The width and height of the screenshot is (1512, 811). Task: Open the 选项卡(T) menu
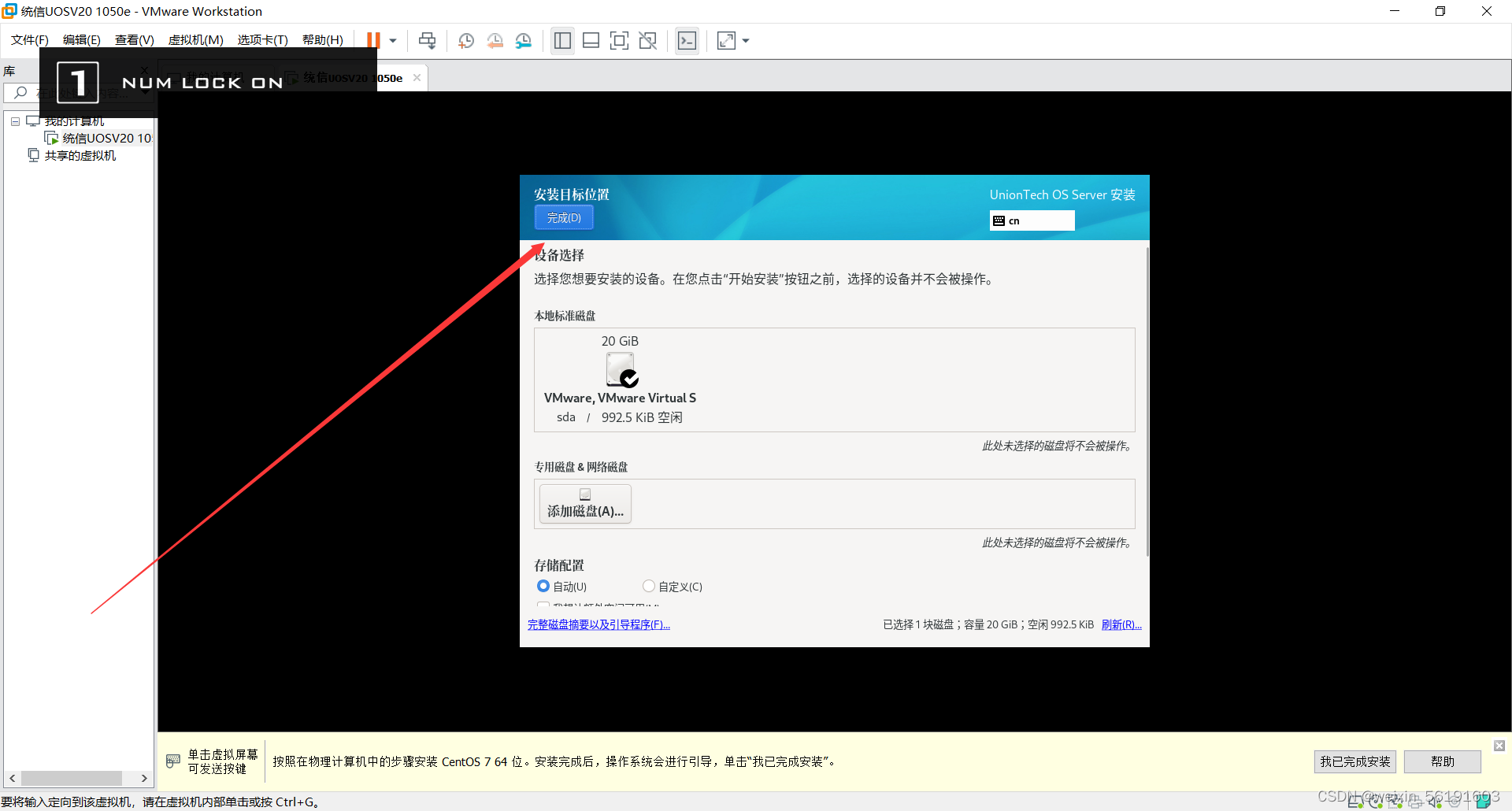point(263,40)
